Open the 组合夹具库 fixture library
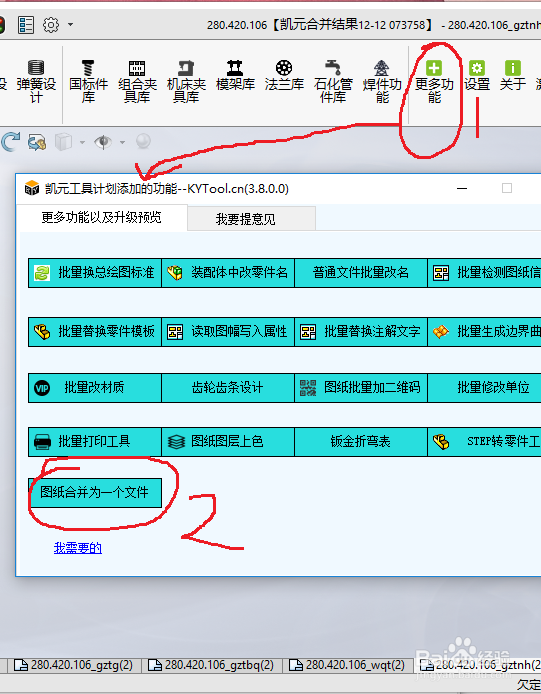 (x=137, y=81)
